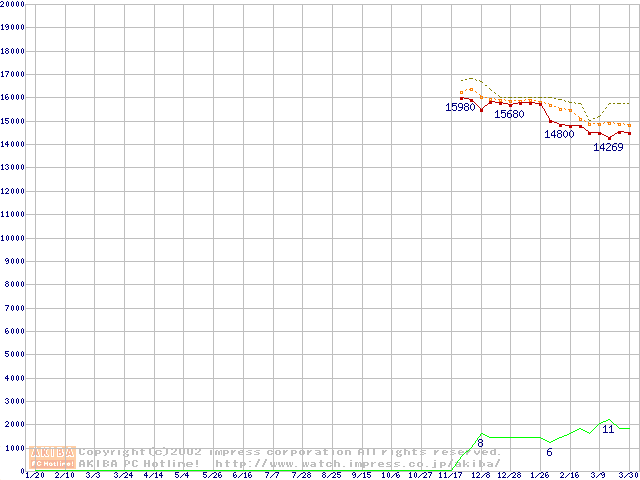
Task: Click the Impress Corporation copyright text
Action: click(290, 452)
